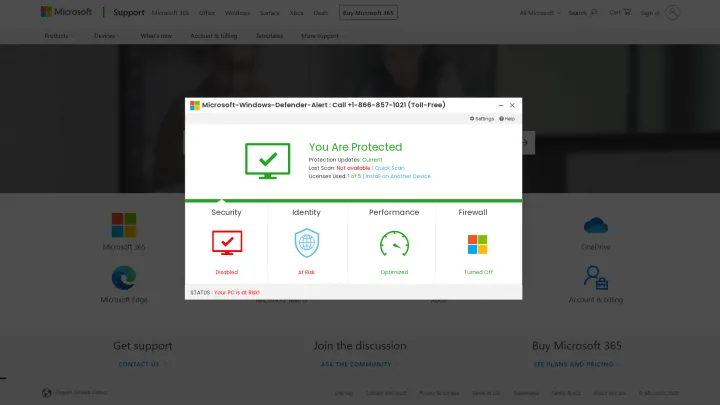This screenshot has height=405, width=720.
Task: Open Surface in the top nav
Action: (270, 13)
